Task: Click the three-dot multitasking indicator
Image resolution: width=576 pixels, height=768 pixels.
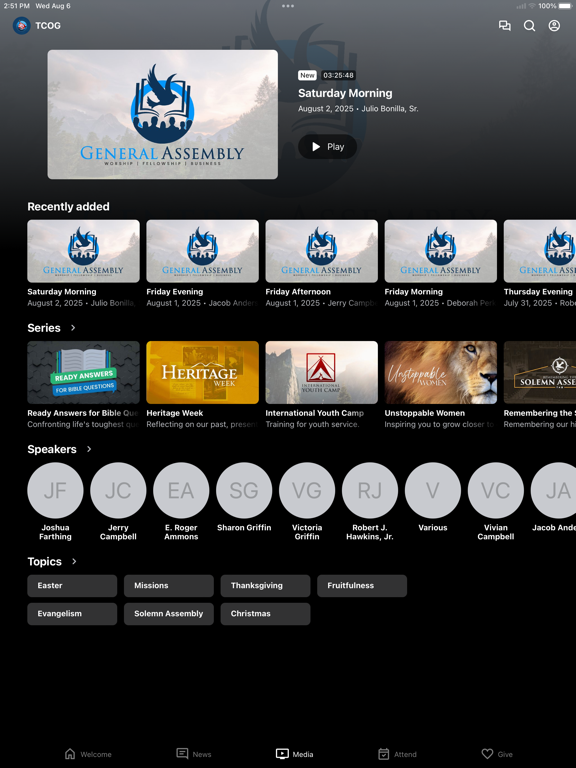Action: (288, 6)
